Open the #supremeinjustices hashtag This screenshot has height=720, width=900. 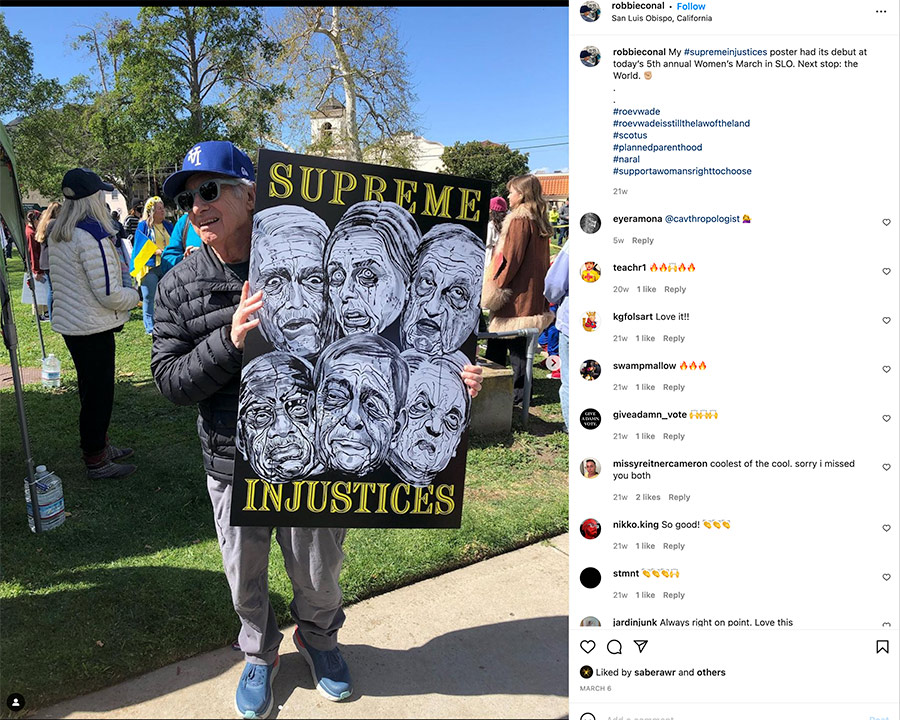(x=725, y=52)
